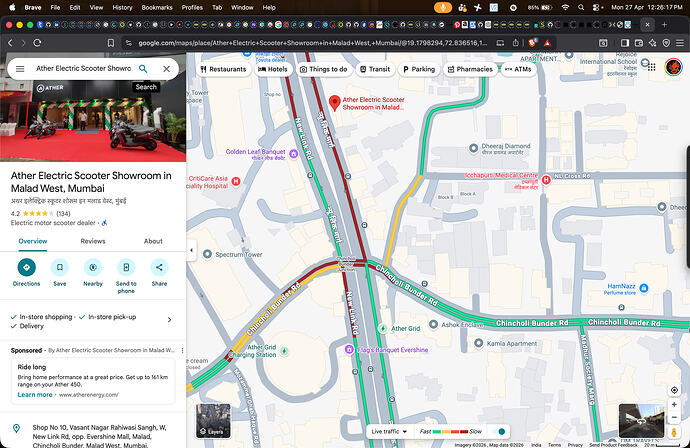Center map on your location

point(674,390)
